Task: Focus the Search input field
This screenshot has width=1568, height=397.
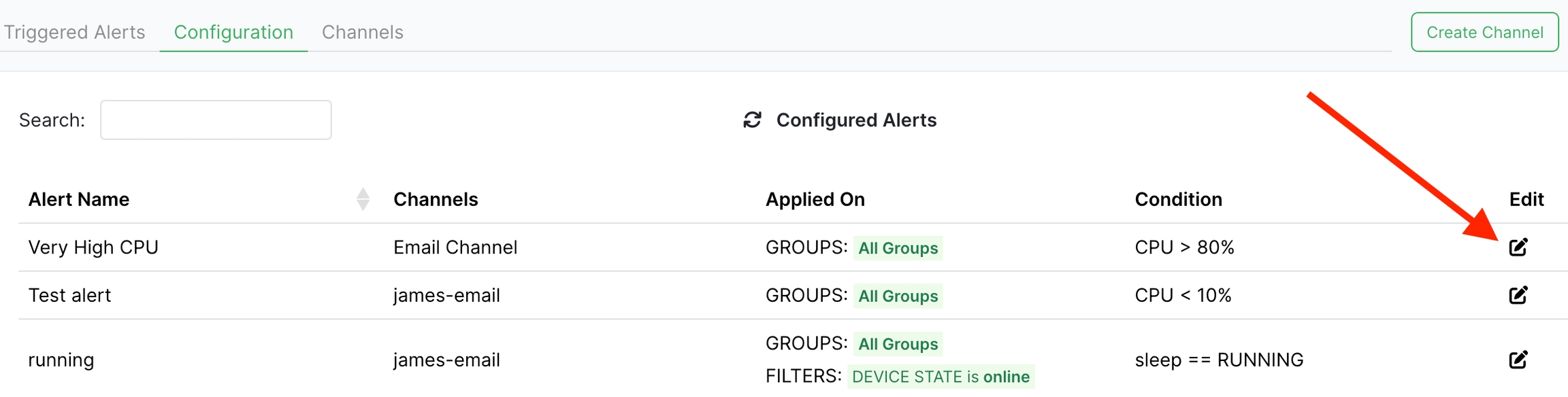Action: pos(216,120)
